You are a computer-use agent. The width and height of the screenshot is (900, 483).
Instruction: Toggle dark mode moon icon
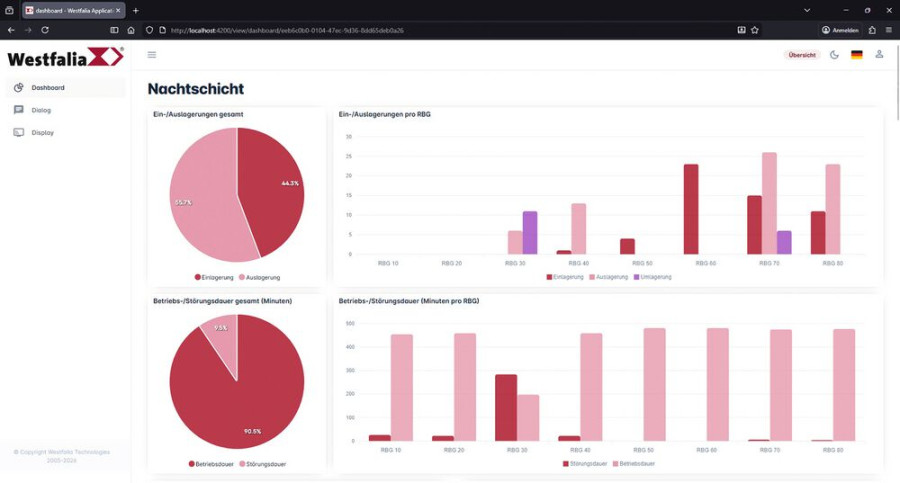(x=835, y=55)
